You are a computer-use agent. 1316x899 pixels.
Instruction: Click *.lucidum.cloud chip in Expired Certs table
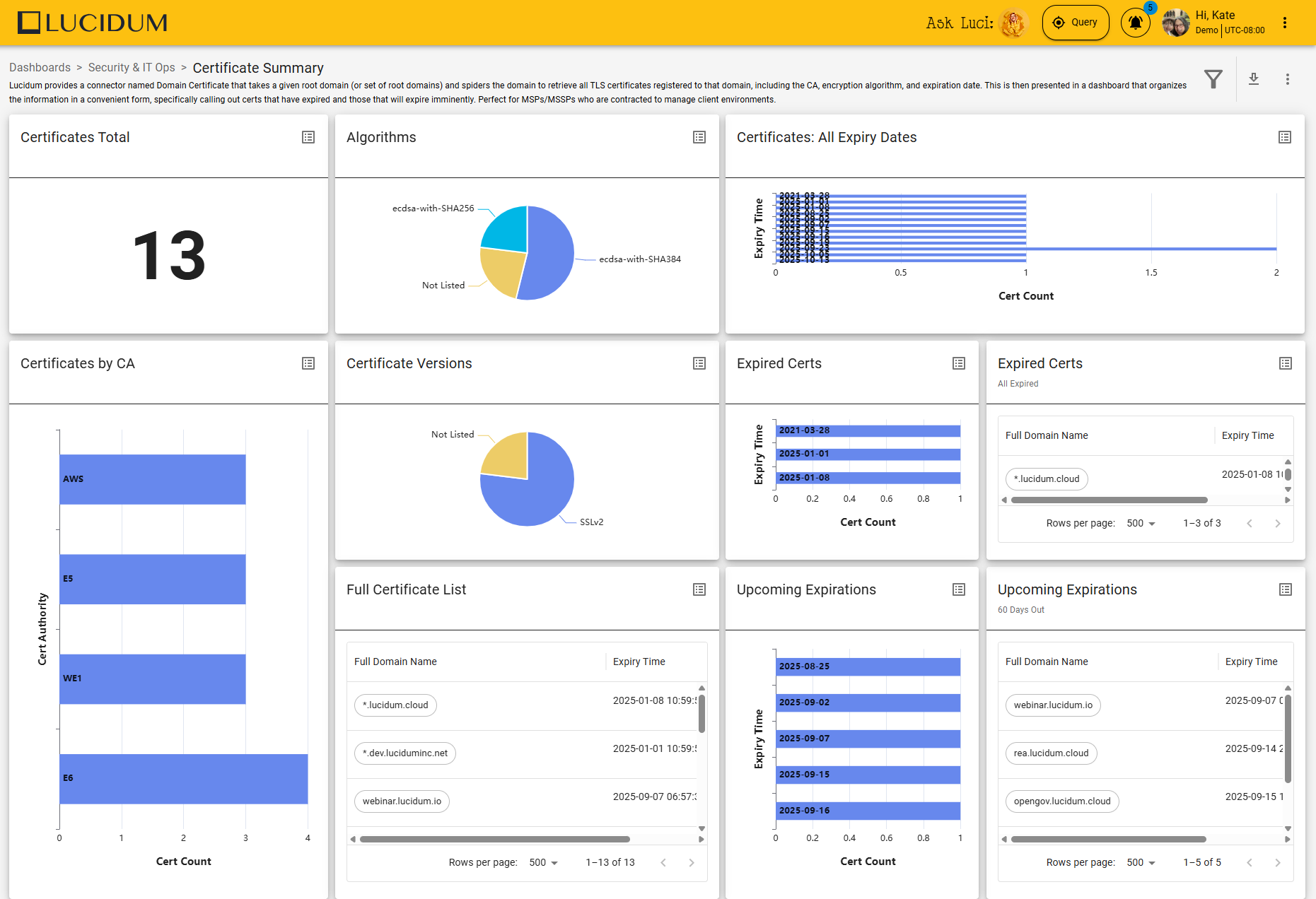pyautogui.click(x=1047, y=479)
